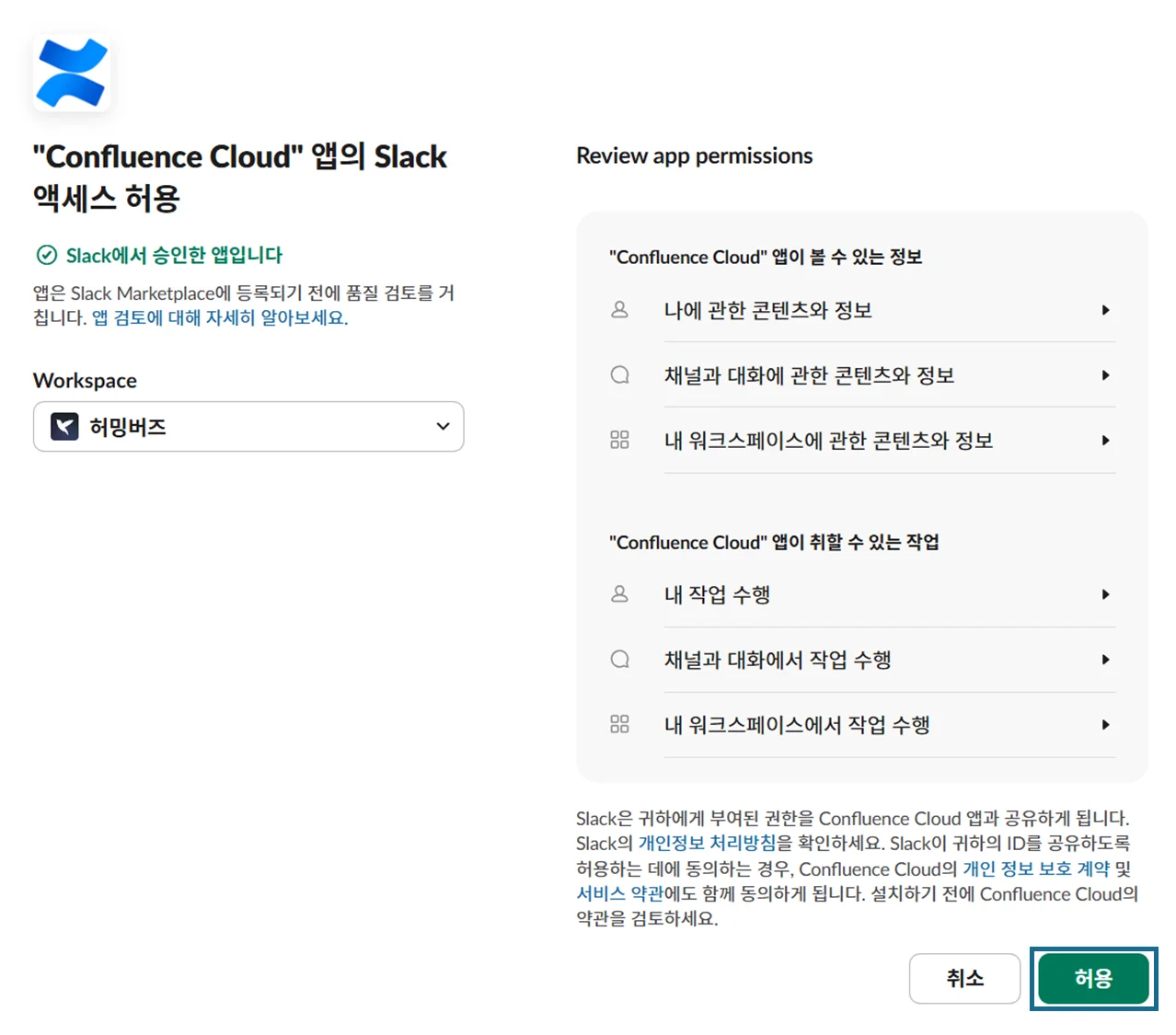Click grid icon beside 내 워크스페이스에서 작업 수행
This screenshot has height=1035, width=1176.
click(x=619, y=725)
